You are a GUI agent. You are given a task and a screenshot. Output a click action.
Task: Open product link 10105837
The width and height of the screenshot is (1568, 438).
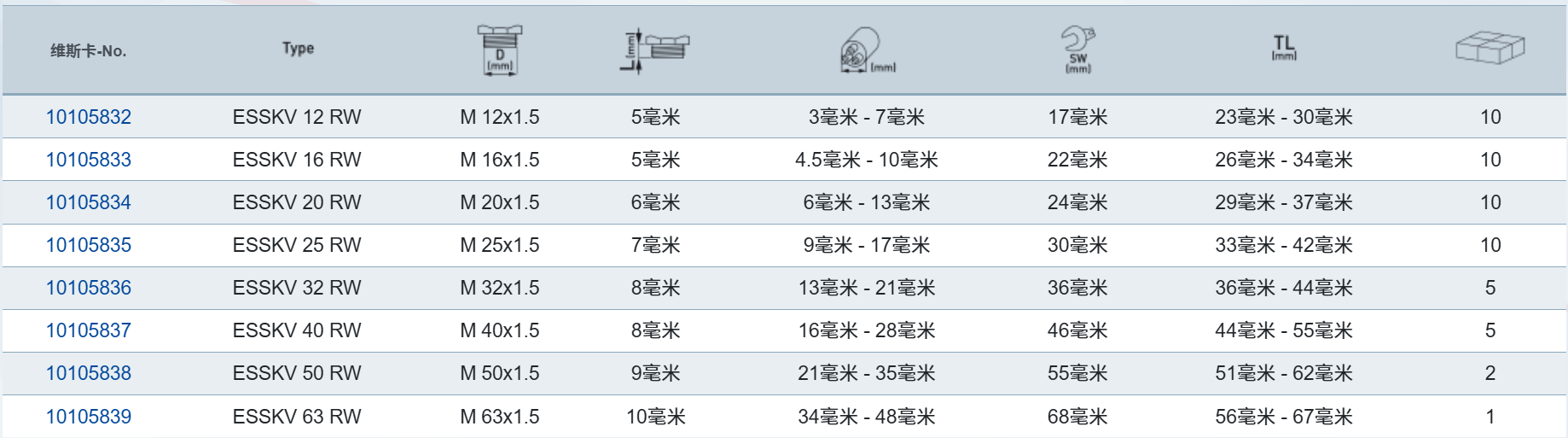pyautogui.click(x=89, y=330)
